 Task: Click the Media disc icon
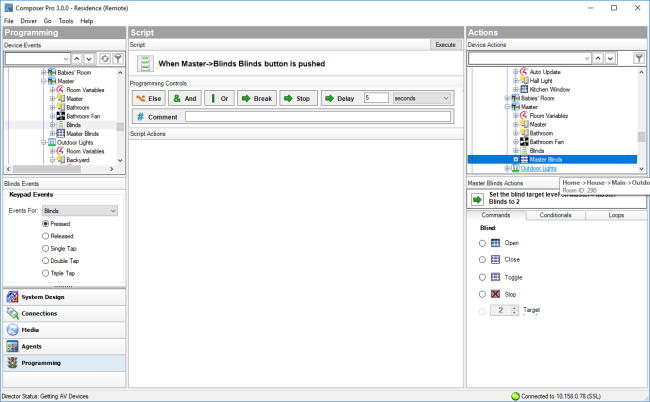pyautogui.click(x=12, y=330)
